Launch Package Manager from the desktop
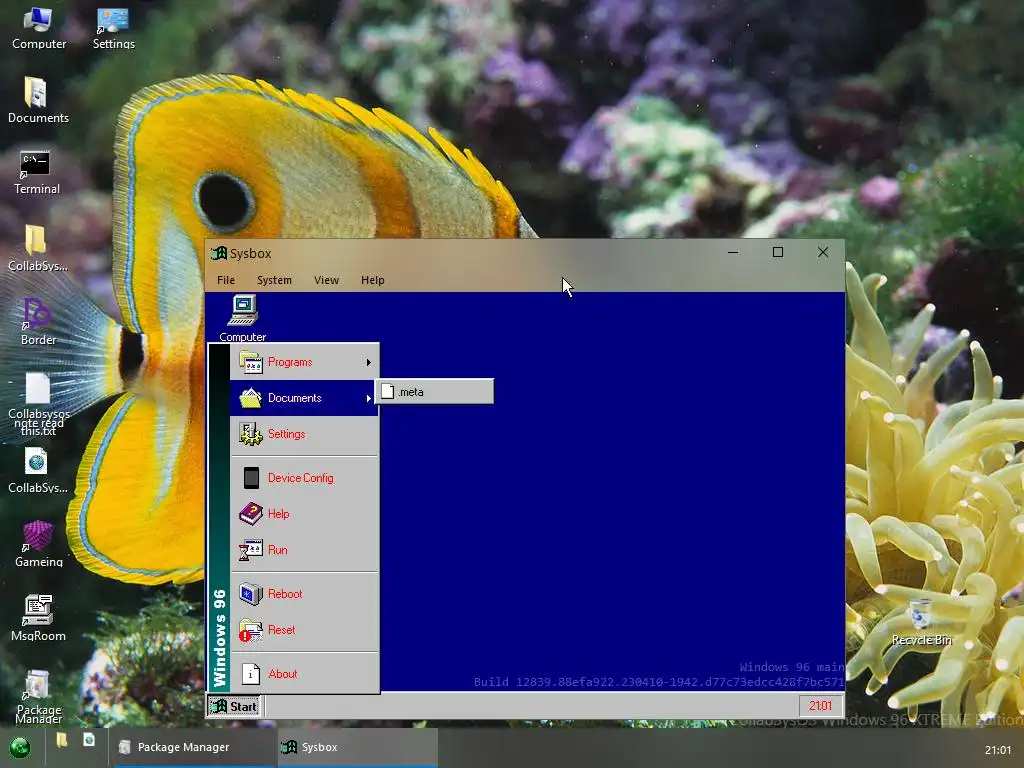 tap(38, 696)
